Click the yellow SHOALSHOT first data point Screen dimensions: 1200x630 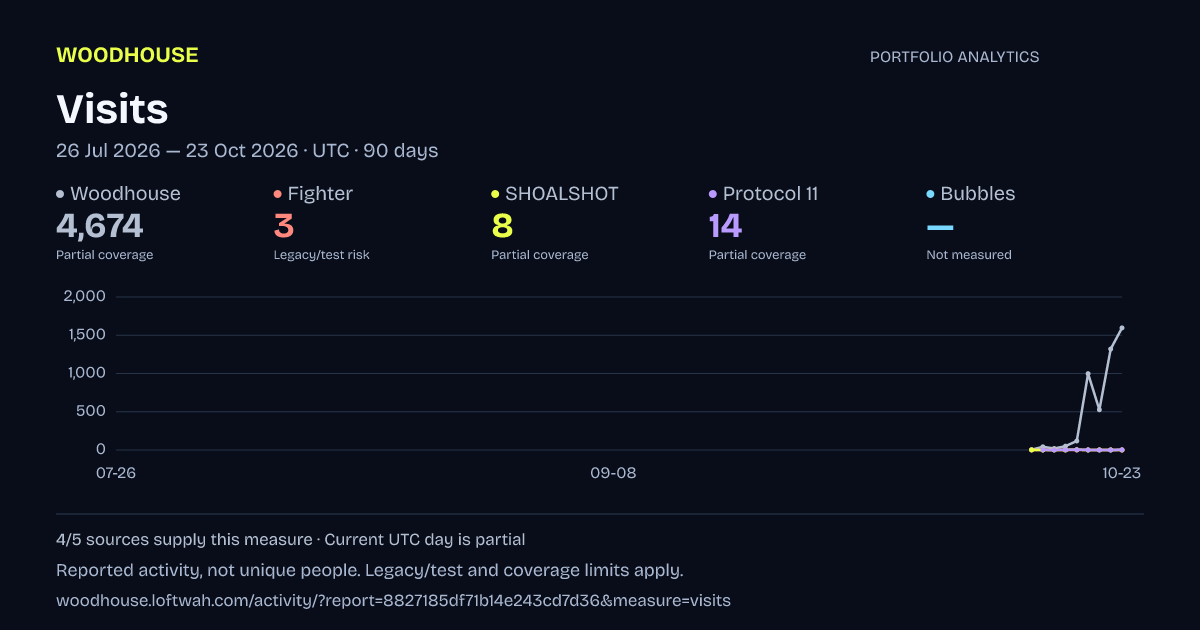tap(1032, 450)
